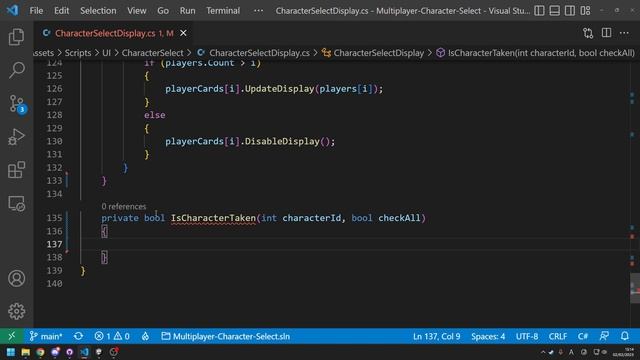Image resolution: width=640 pixels, height=360 pixels.
Task: Click the CharacterSelect folder breadcrumb
Action: (x=152, y=53)
